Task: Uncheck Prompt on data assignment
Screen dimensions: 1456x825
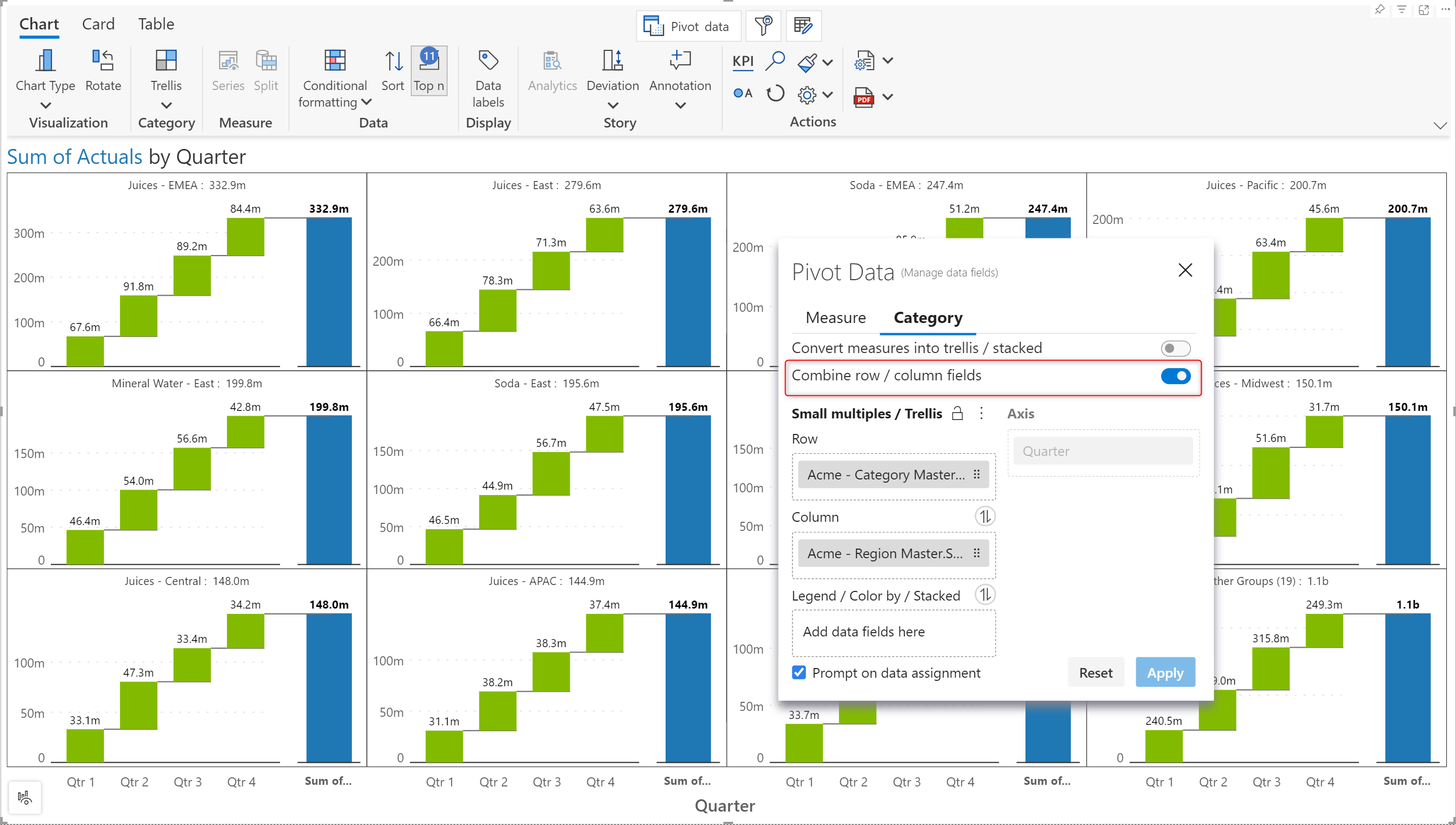Action: (x=799, y=672)
